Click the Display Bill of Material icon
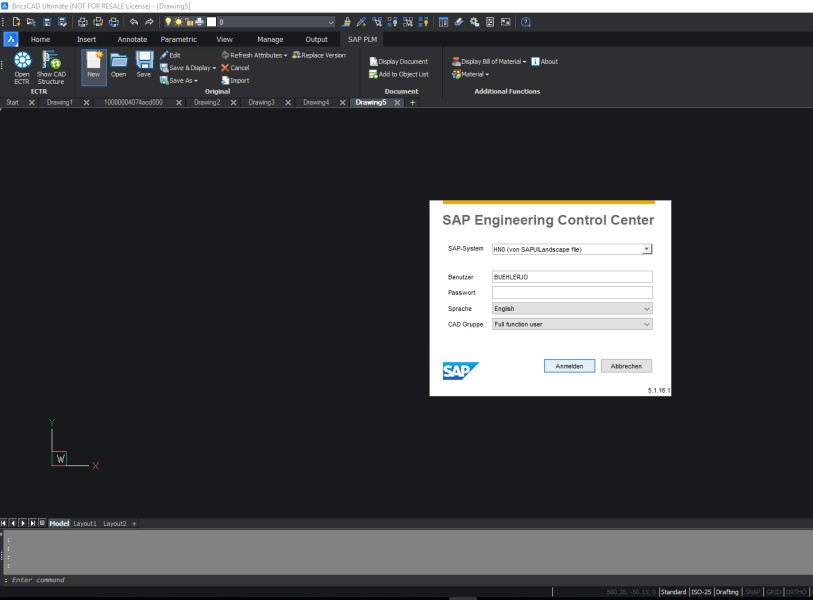This screenshot has width=813, height=600. coord(489,61)
